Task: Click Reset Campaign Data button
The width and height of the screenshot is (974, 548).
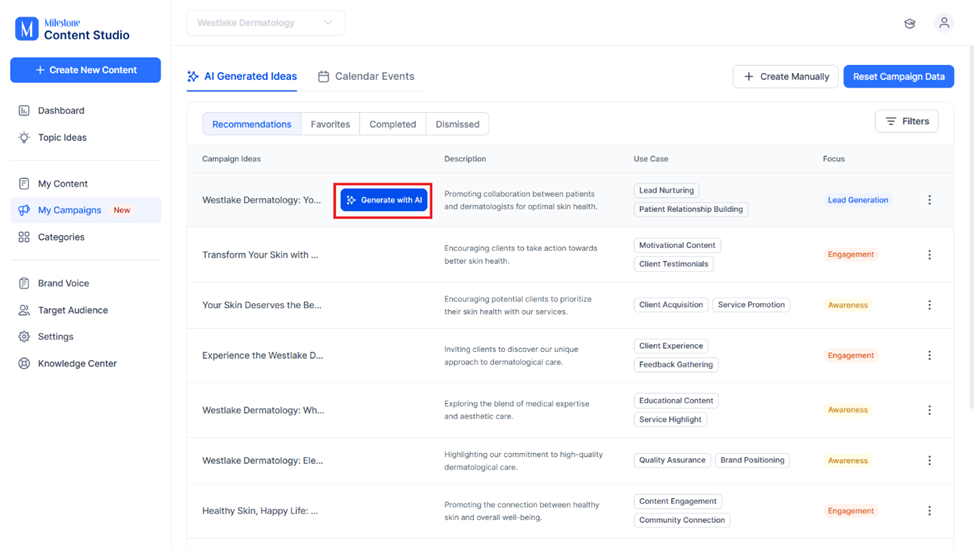Action: pyautogui.click(x=899, y=76)
